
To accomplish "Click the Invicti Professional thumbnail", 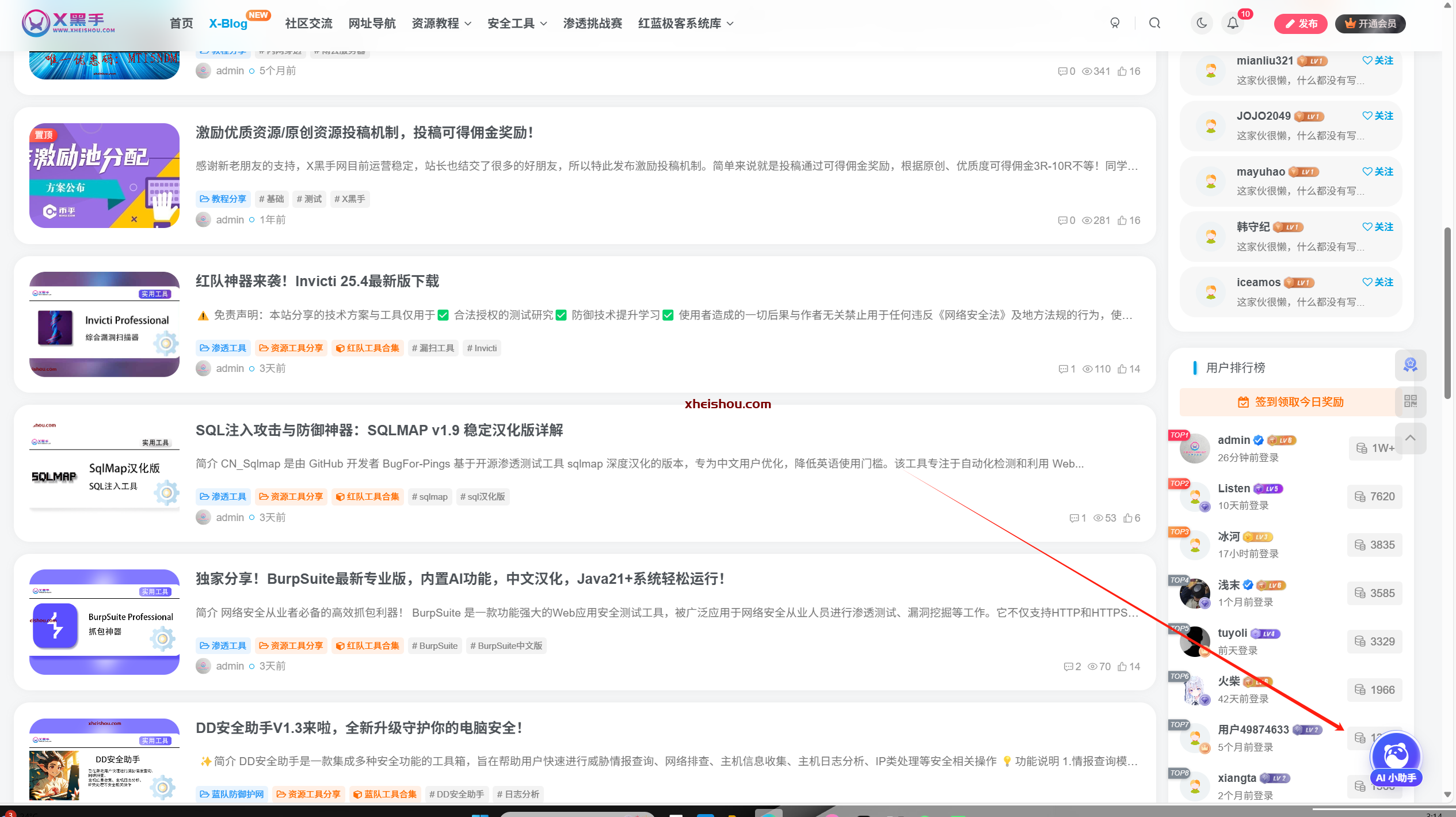I will pos(104,324).
